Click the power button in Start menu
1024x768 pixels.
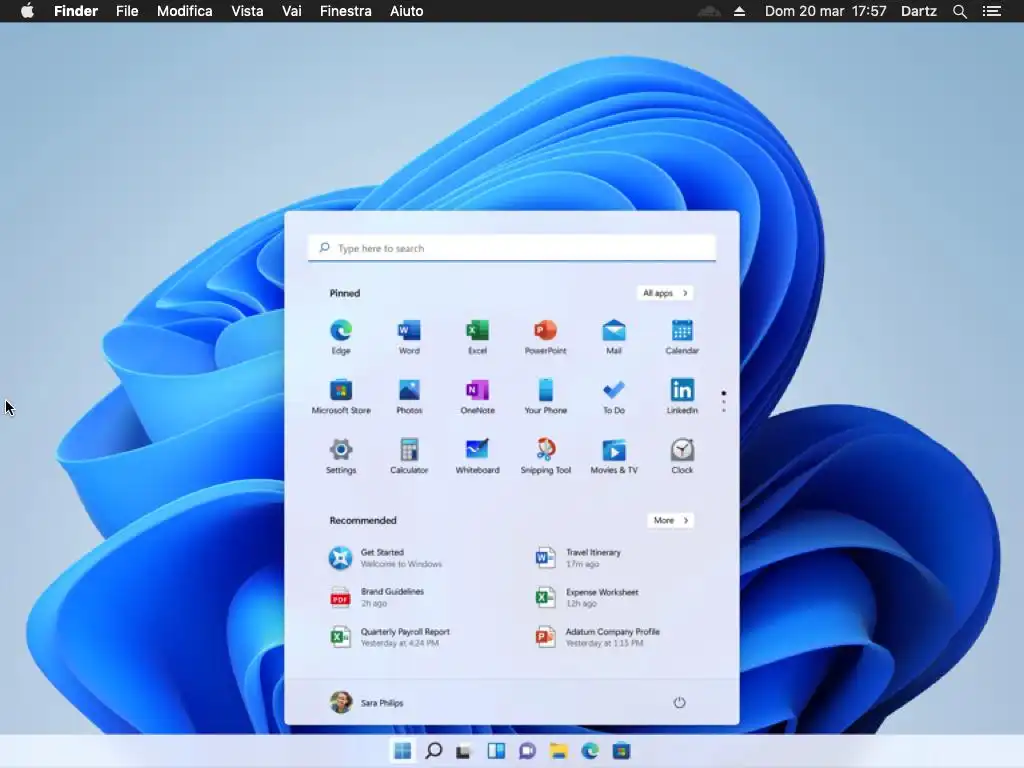[x=679, y=703]
